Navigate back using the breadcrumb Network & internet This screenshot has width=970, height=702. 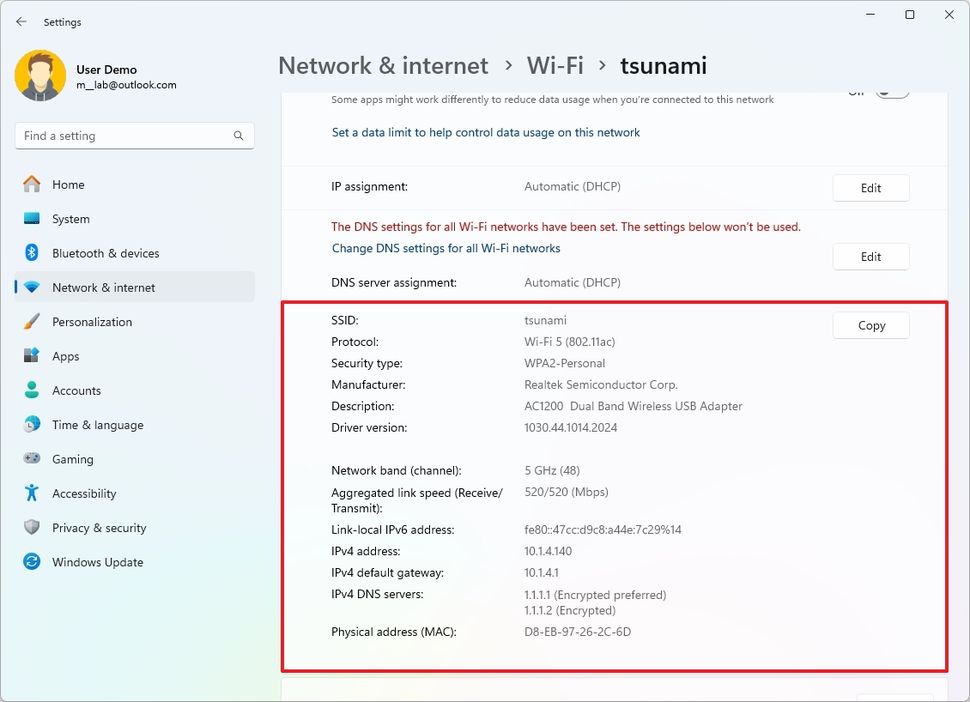pyautogui.click(x=383, y=66)
